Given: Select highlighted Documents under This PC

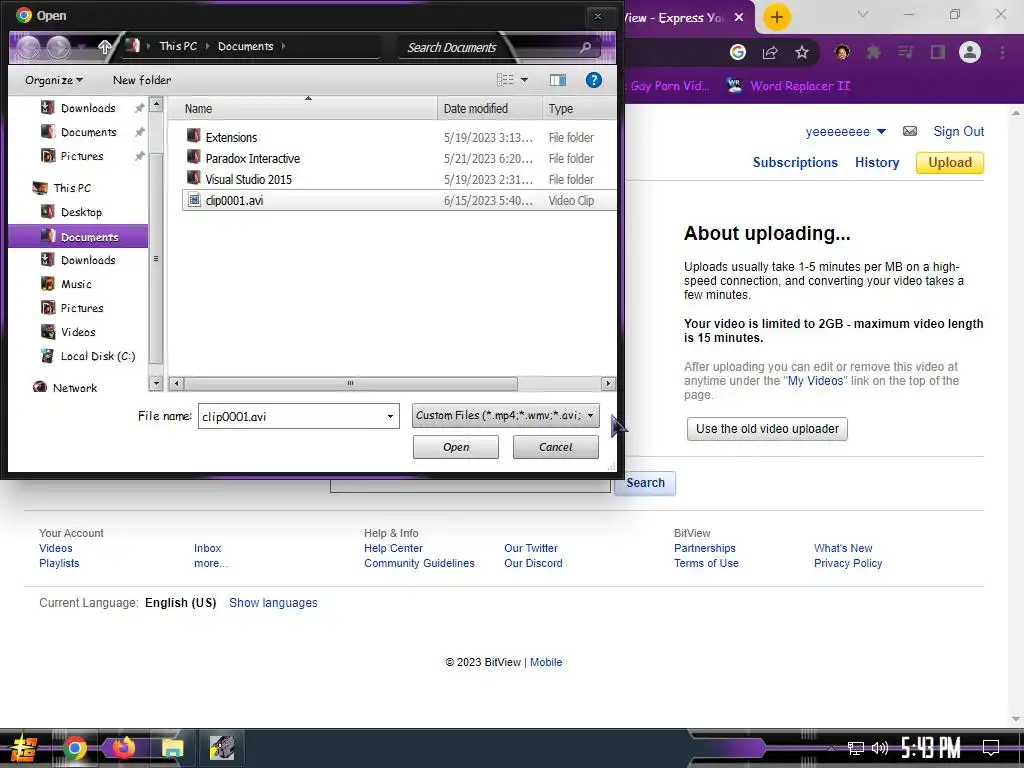Looking at the screenshot, I should point(78,236).
